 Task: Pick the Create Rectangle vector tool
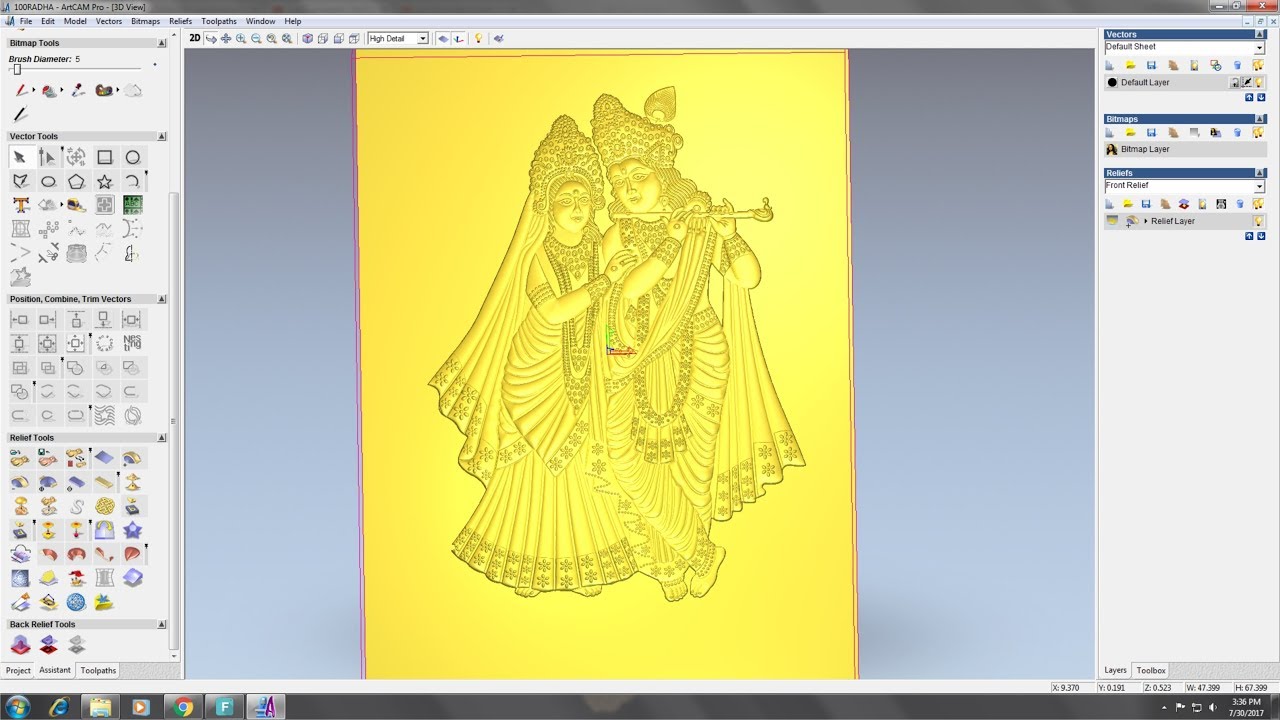104,157
